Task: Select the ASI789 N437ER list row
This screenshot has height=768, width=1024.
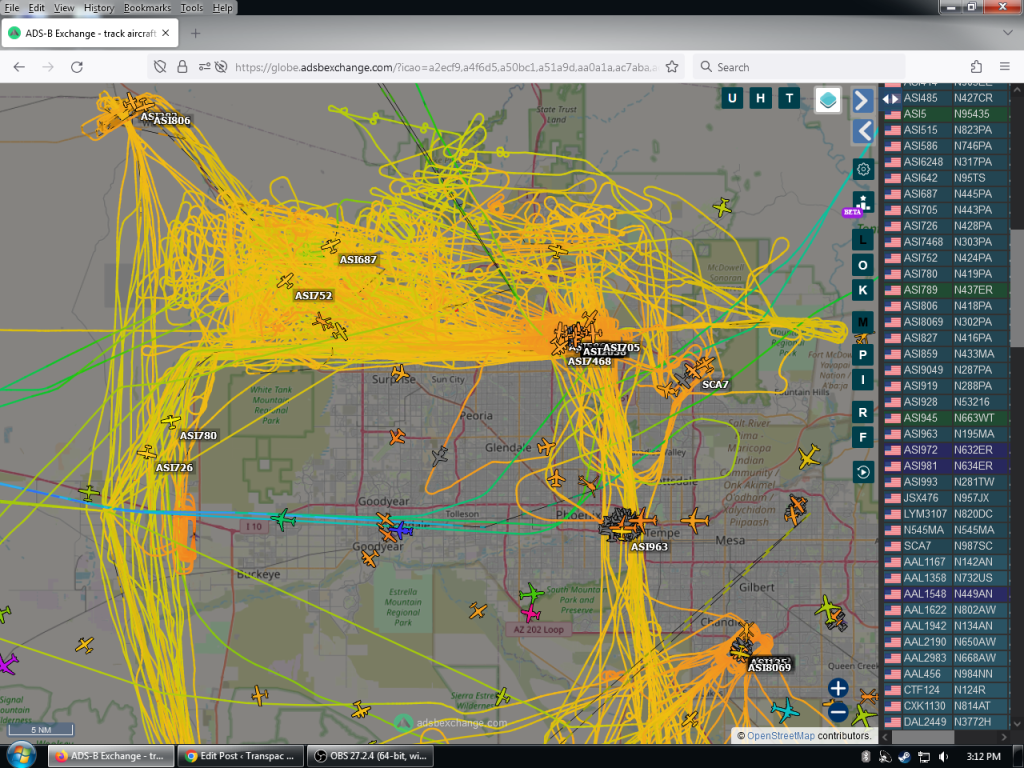Action: 946,290
